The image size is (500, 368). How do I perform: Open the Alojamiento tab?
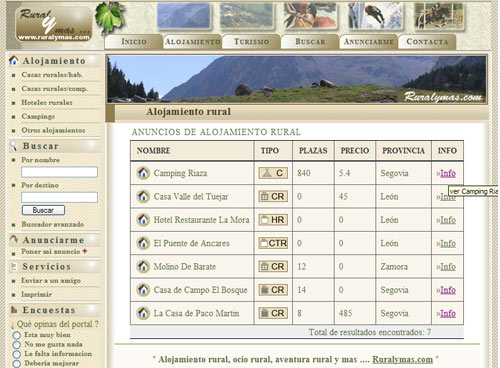(192, 42)
